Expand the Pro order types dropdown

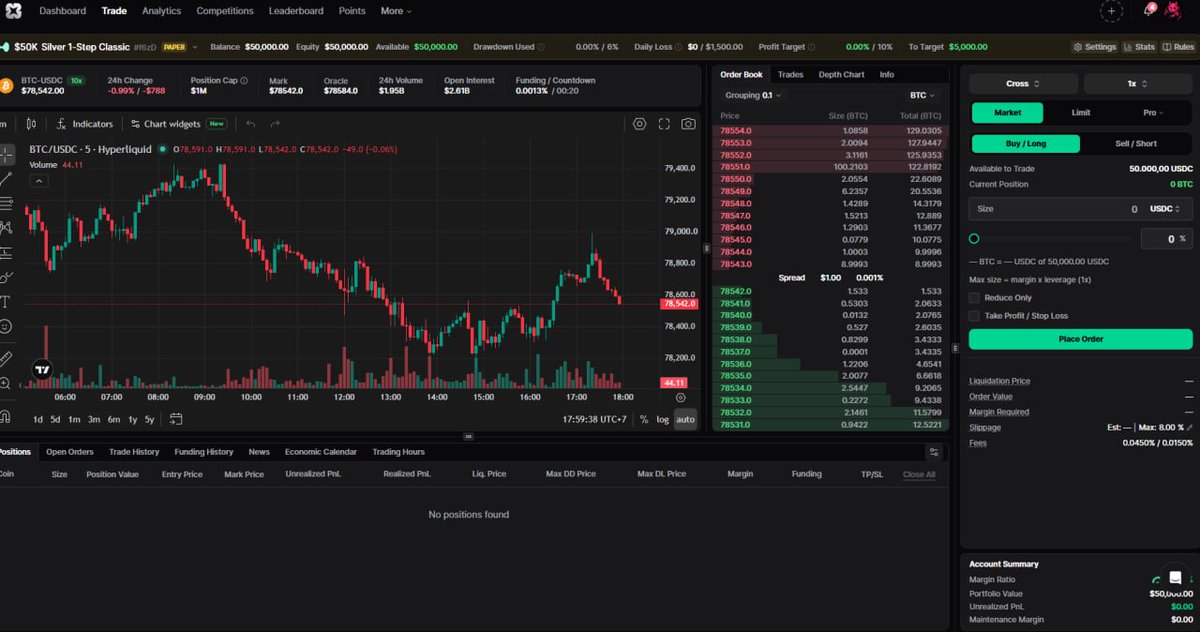click(x=1155, y=112)
